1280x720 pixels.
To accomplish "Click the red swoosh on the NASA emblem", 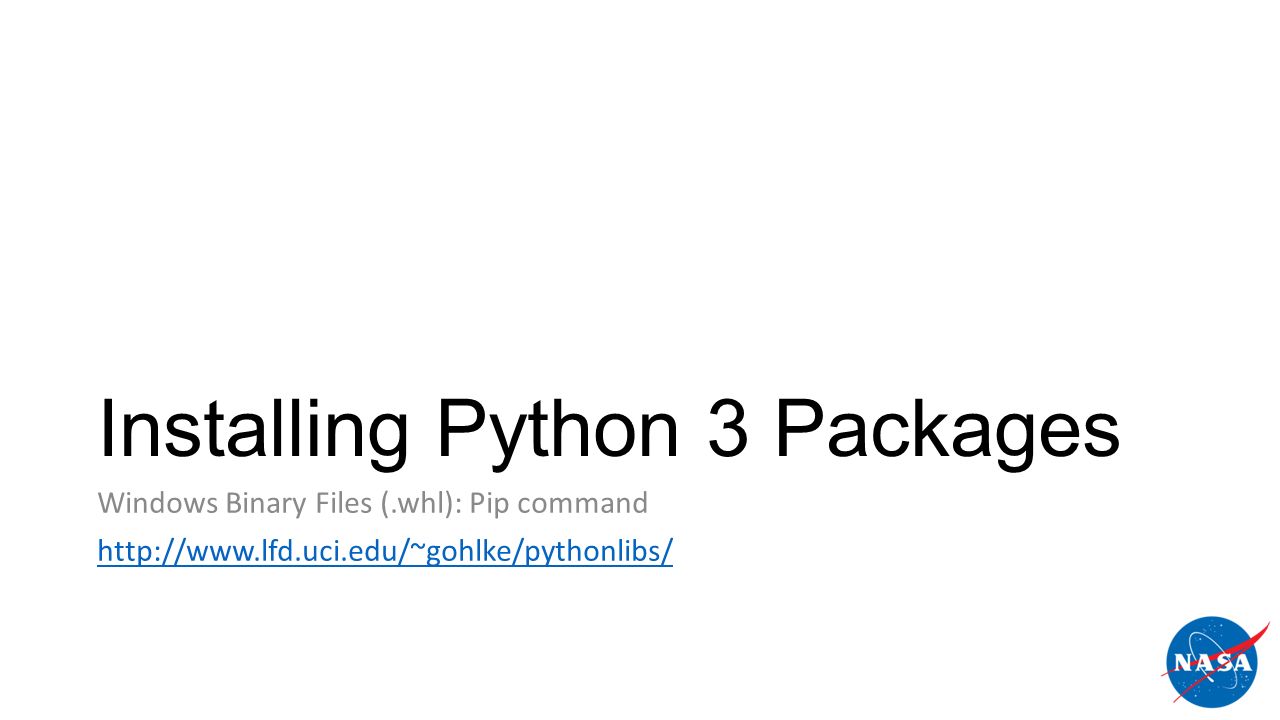I will [1241, 648].
